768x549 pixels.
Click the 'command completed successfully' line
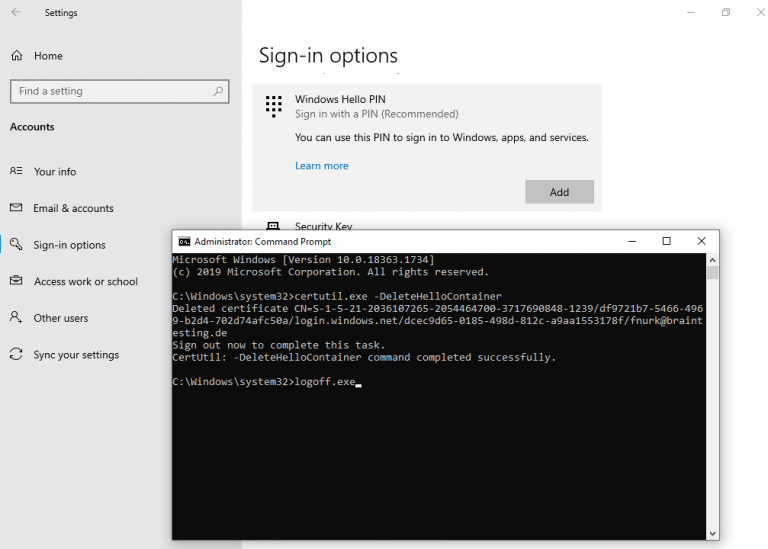(364, 358)
